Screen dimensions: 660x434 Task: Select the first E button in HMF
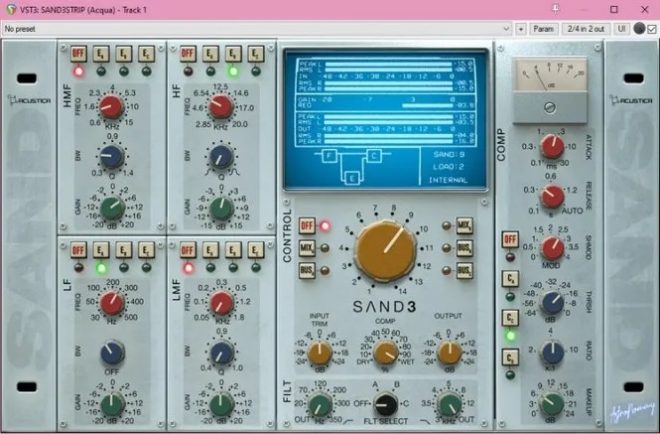tap(101, 54)
